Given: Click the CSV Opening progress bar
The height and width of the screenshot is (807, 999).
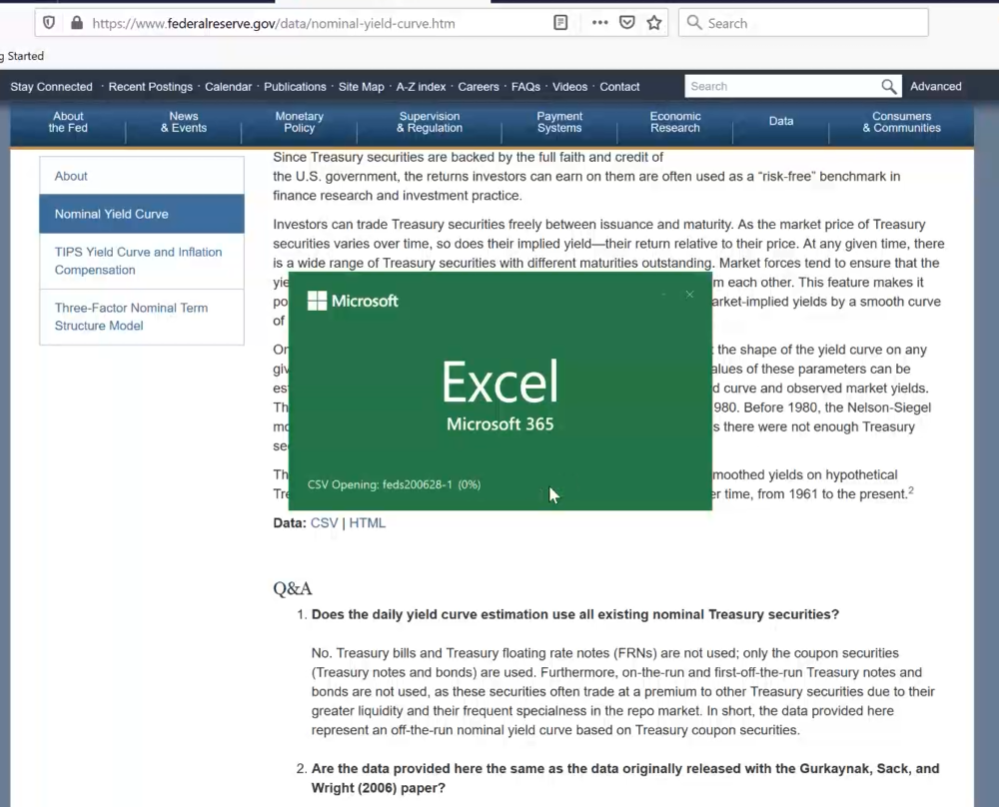Looking at the screenshot, I should pyautogui.click(x=395, y=484).
